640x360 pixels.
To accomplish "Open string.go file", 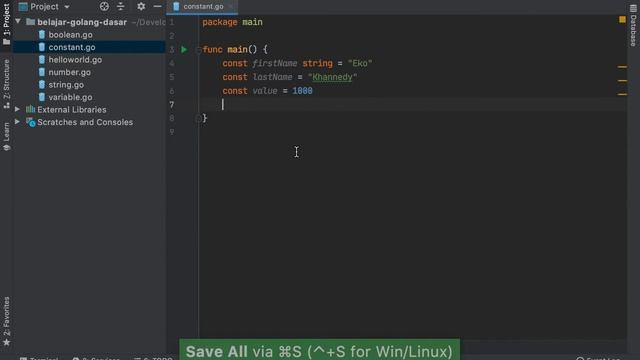I will (x=66, y=85).
